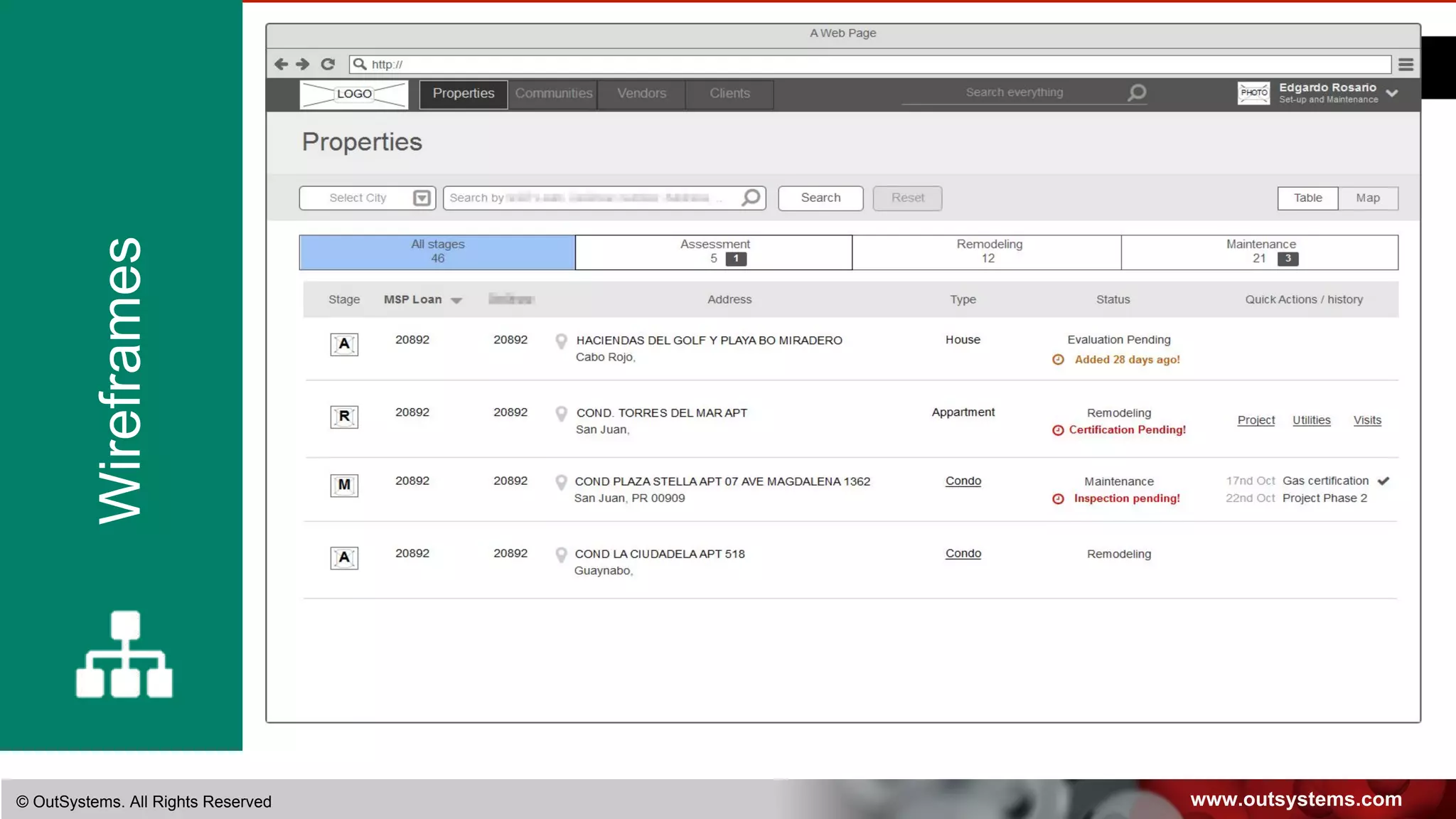The image size is (1456, 819).
Task: Open the Utilities quick action link
Action: tap(1311, 420)
